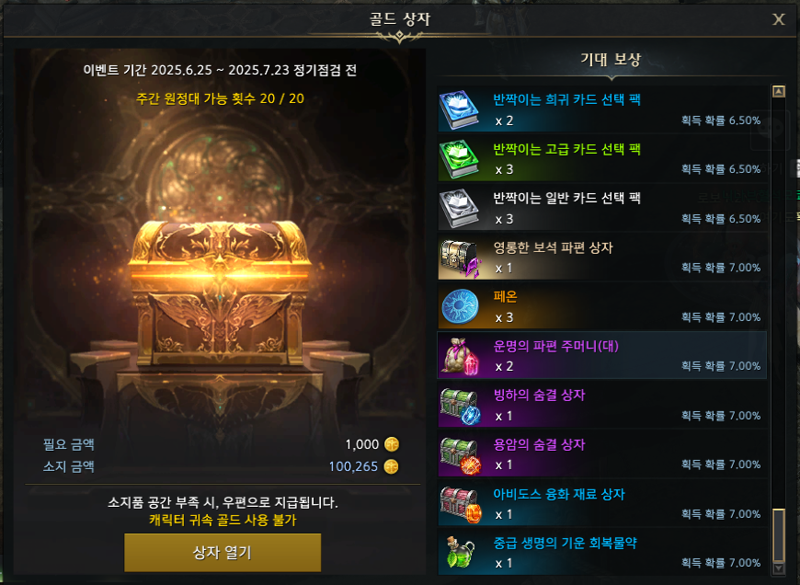The width and height of the screenshot is (800, 585).
Task: Select the lava breath chest icon
Action: point(459,455)
